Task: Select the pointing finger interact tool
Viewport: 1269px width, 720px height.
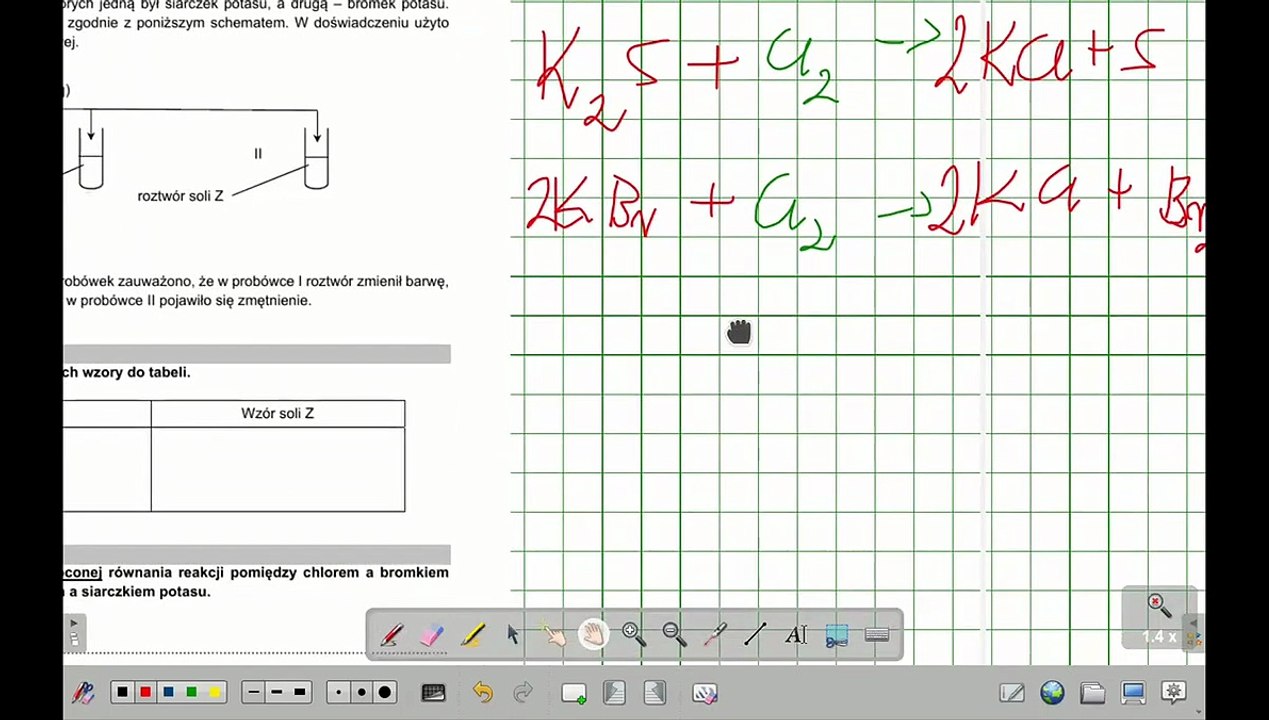Action: [x=553, y=635]
